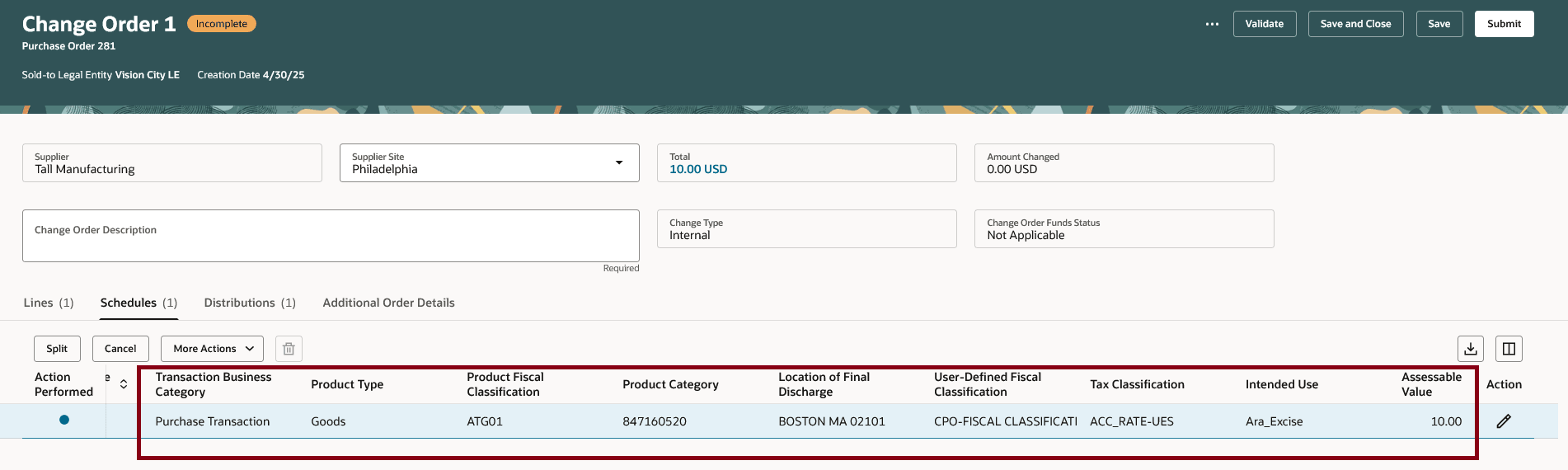The image size is (1568, 470).
Task: Click the Supplier field Tall Manufacturing
Action: coord(172,163)
